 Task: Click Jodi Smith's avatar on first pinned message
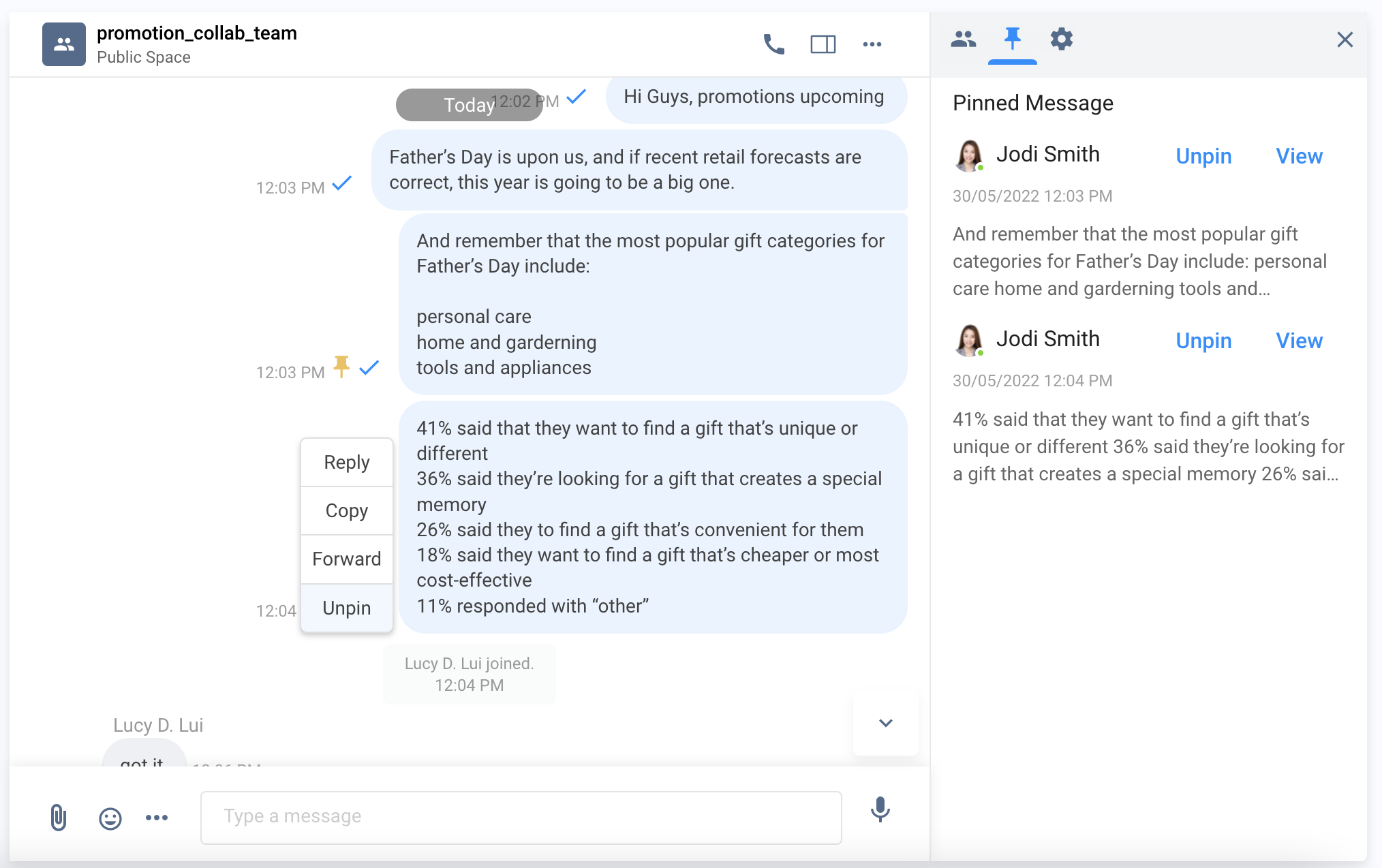[969, 156]
